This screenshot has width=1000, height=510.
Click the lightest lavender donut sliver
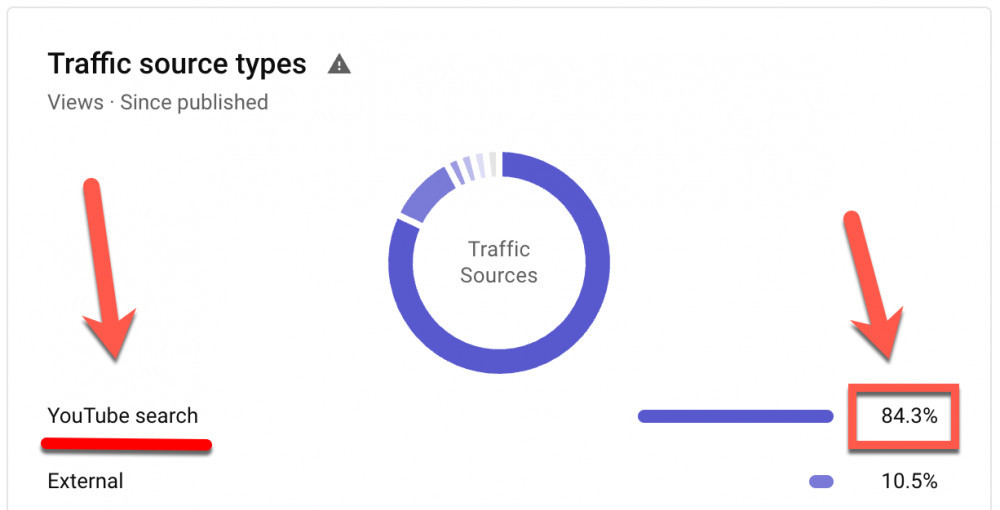(481, 165)
